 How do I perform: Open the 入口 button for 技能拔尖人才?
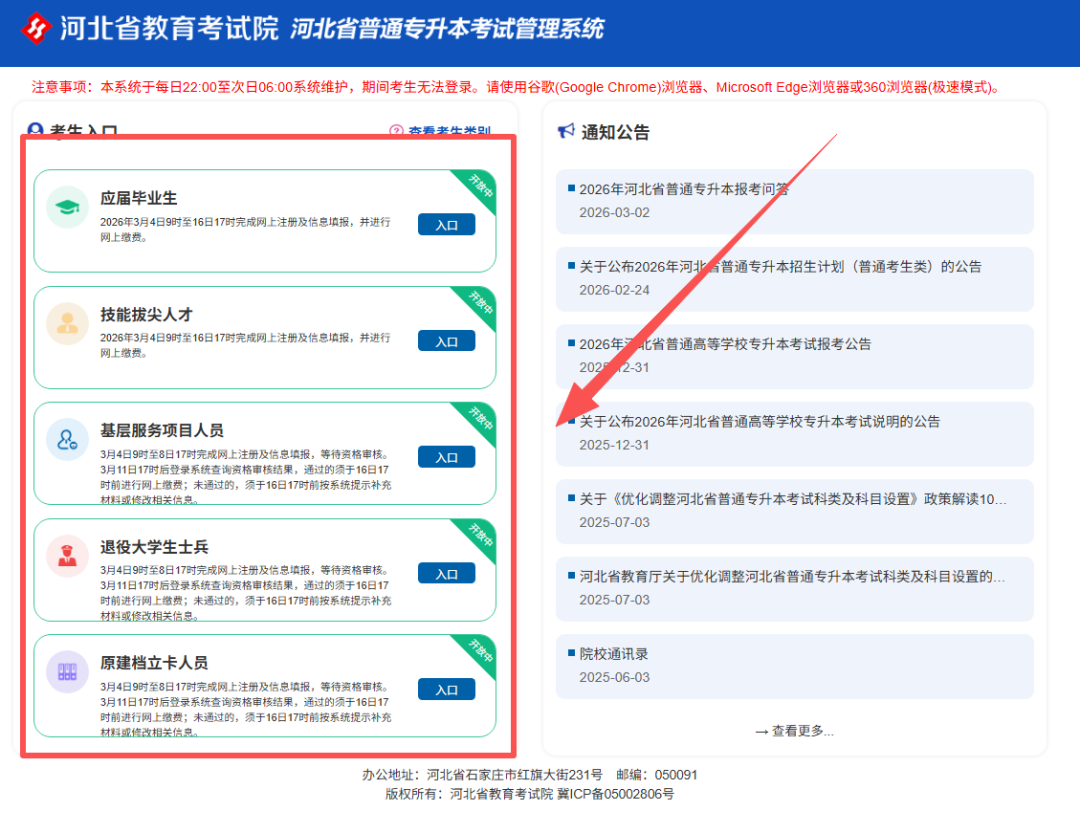(x=446, y=341)
